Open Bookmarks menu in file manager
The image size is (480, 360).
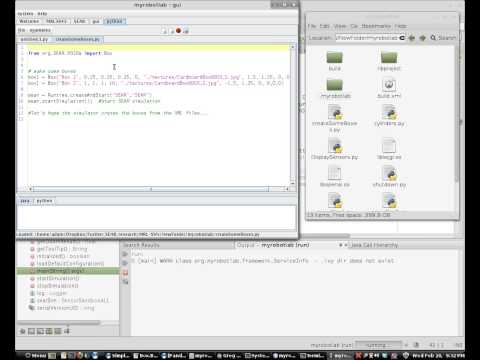coord(376,26)
